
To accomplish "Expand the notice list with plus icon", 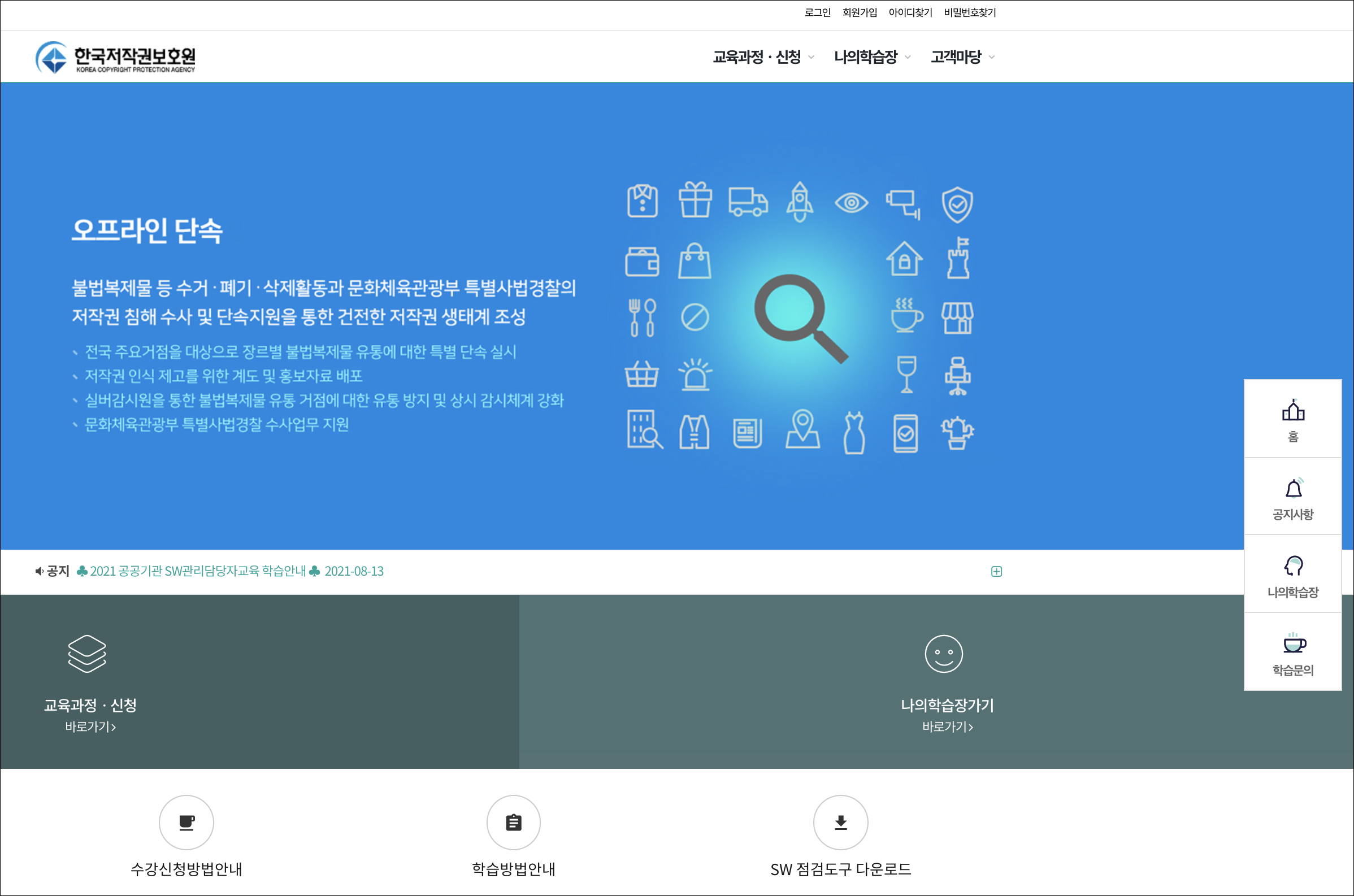I will click(x=996, y=571).
